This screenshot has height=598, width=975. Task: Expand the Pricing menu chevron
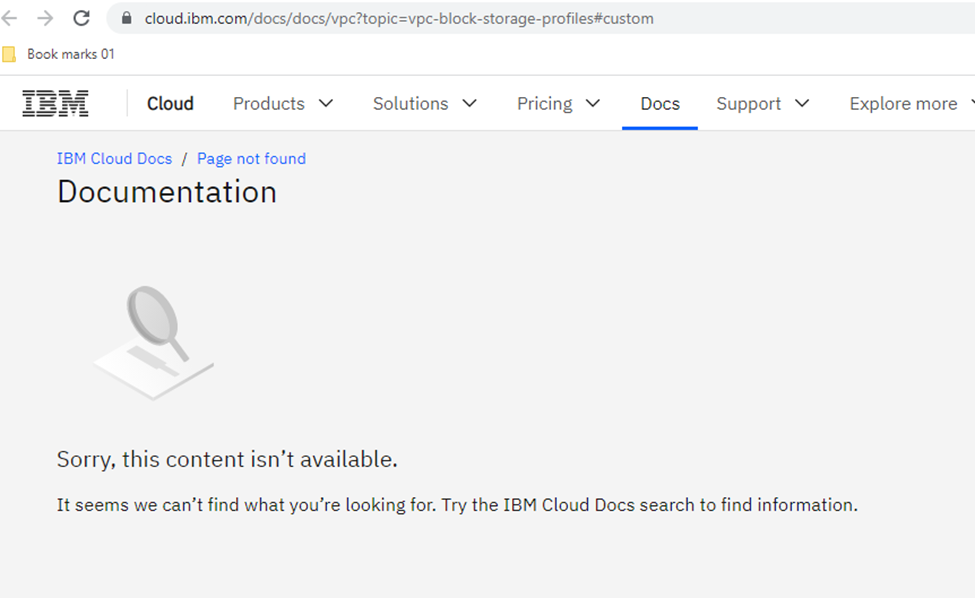click(593, 103)
